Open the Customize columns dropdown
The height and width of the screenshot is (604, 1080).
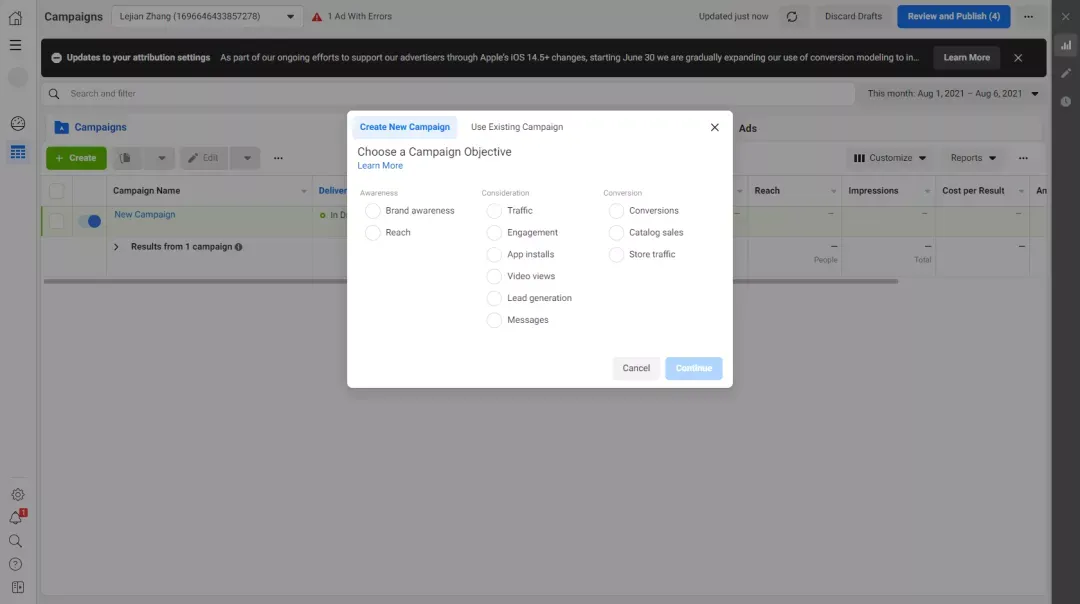click(x=890, y=158)
